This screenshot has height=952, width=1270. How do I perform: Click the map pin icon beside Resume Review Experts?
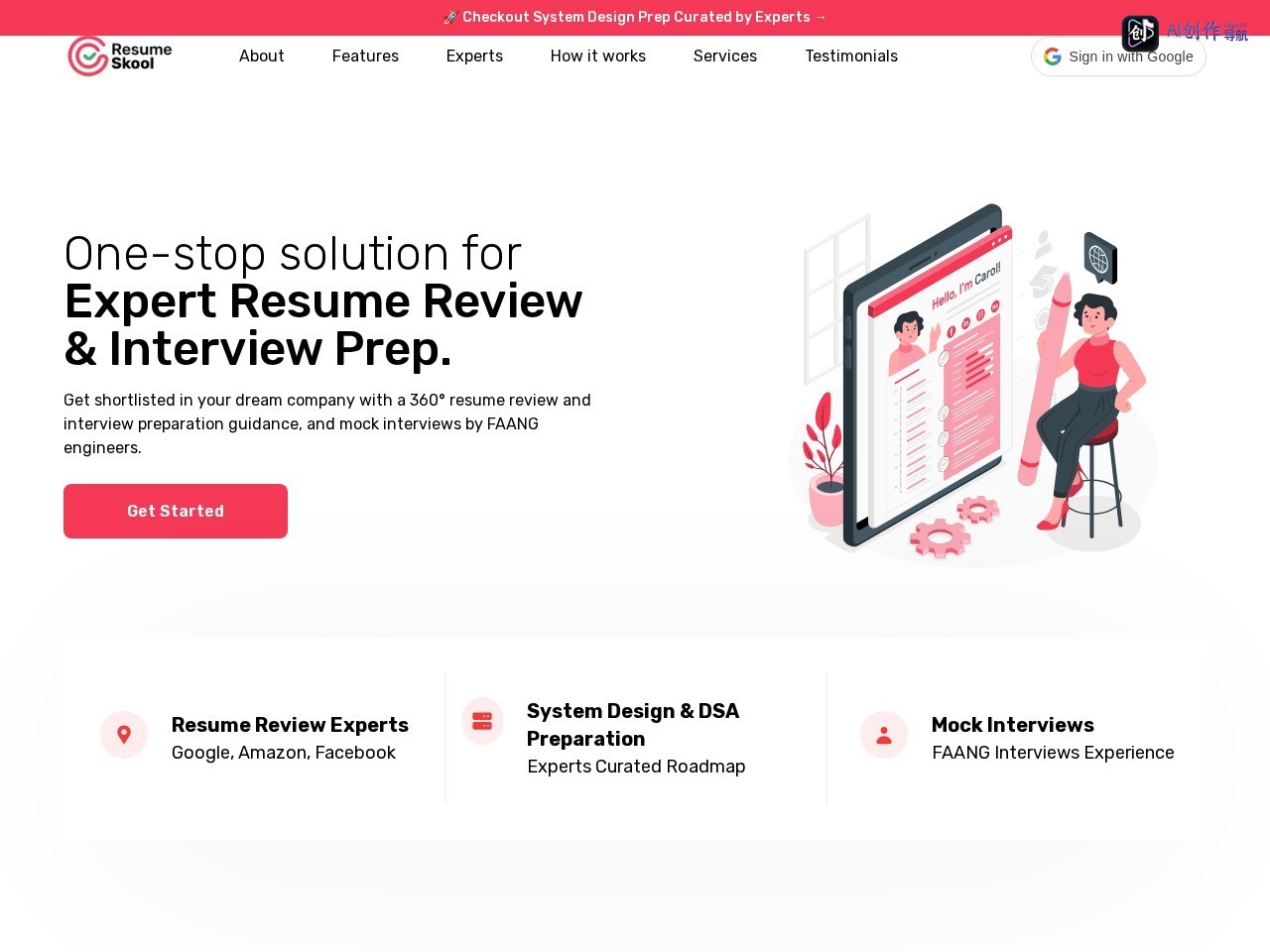tap(124, 735)
